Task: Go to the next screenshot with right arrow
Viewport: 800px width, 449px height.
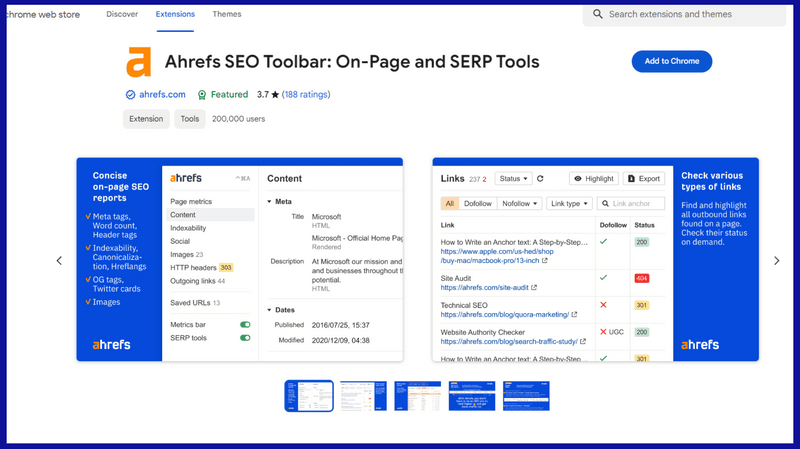Action: [x=776, y=261]
